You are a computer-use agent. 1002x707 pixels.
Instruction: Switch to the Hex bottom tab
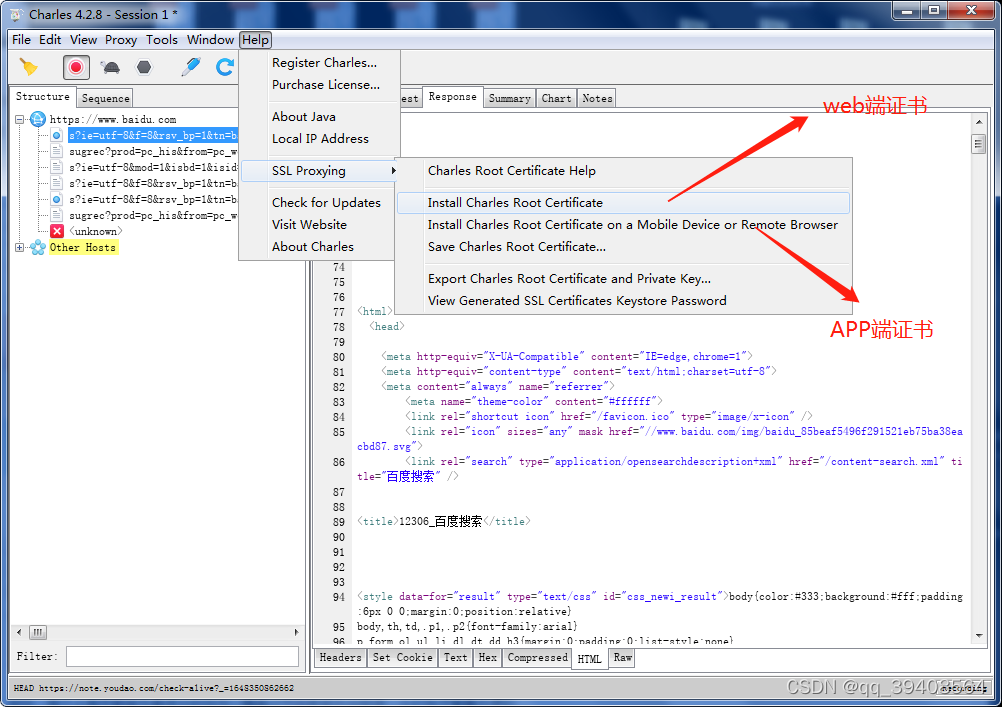tap(488, 657)
